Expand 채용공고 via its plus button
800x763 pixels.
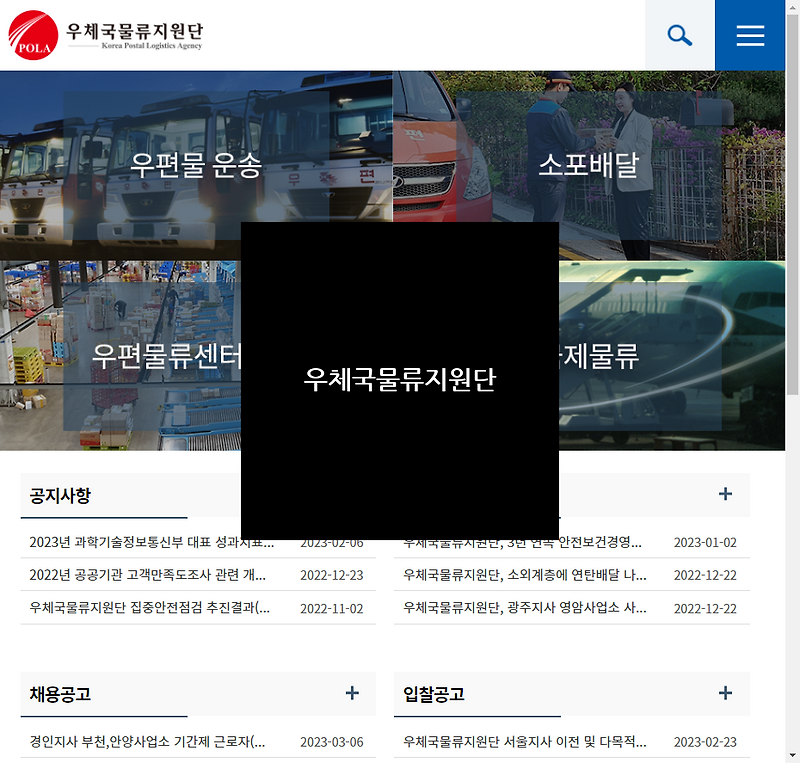pyautogui.click(x=352, y=691)
